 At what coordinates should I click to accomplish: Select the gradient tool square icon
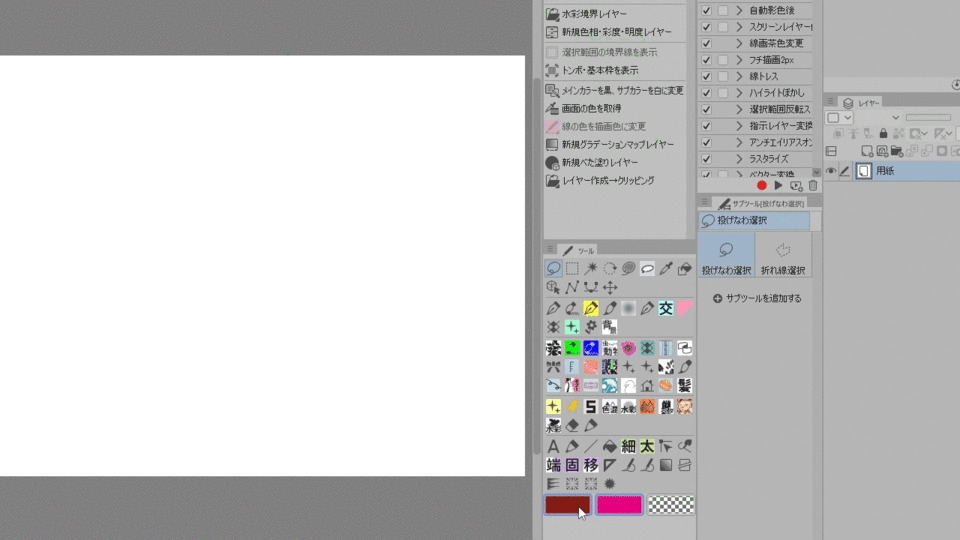[666, 465]
